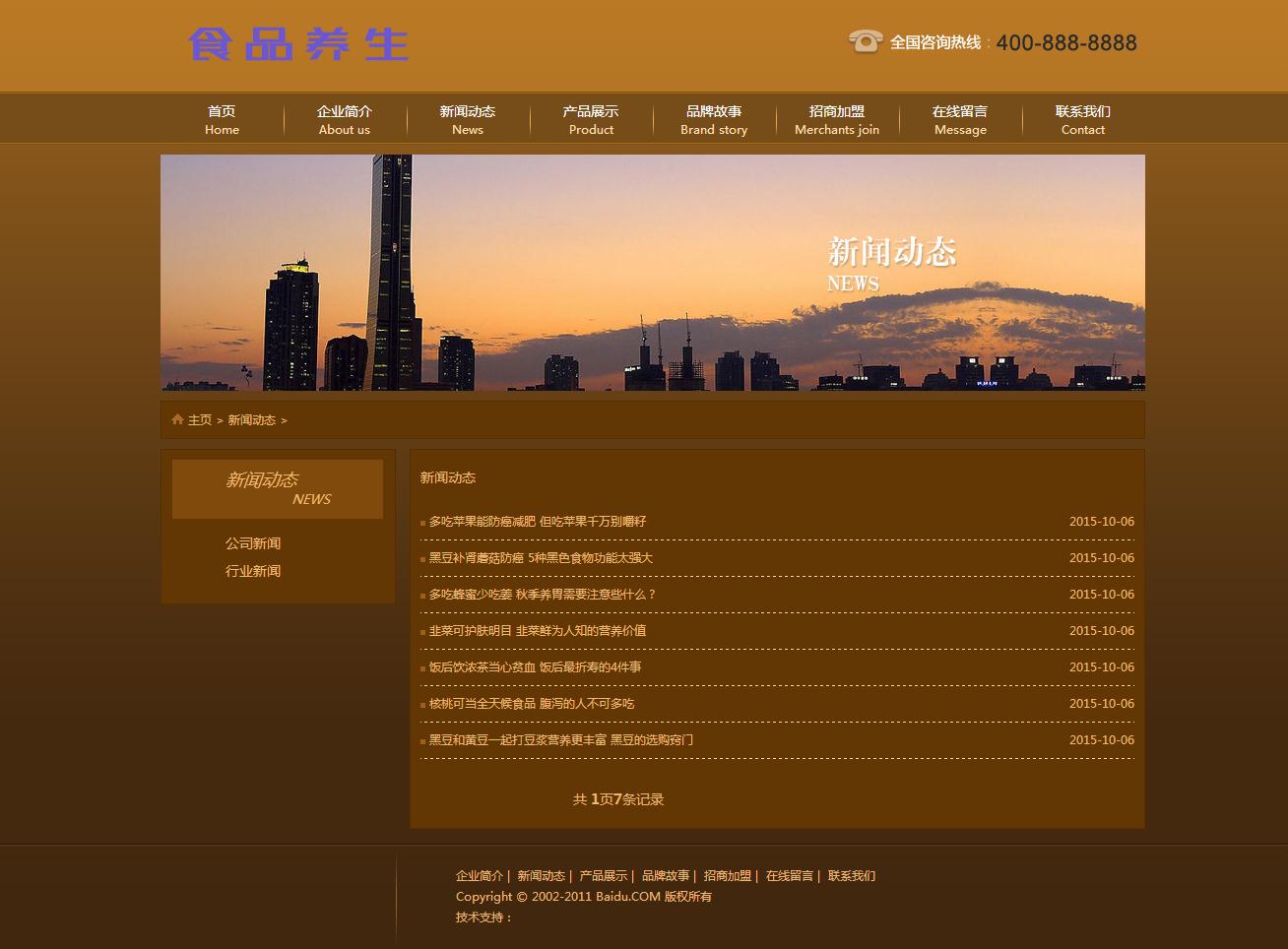This screenshot has height=949, width=1288.
Task: Open 联系我们 Contact in the top navigation
Action: [x=1083, y=119]
